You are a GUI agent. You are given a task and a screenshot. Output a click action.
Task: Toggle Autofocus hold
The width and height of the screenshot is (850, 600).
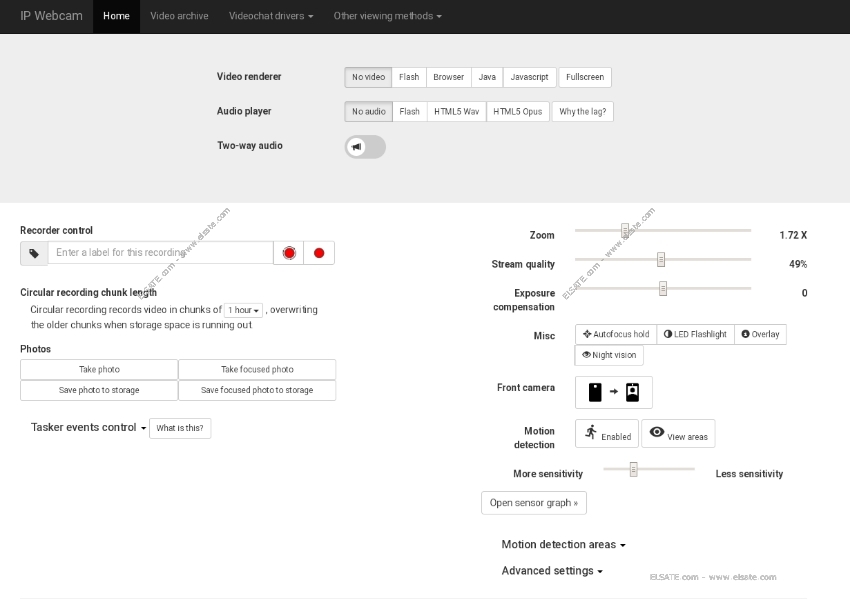pyautogui.click(x=616, y=334)
